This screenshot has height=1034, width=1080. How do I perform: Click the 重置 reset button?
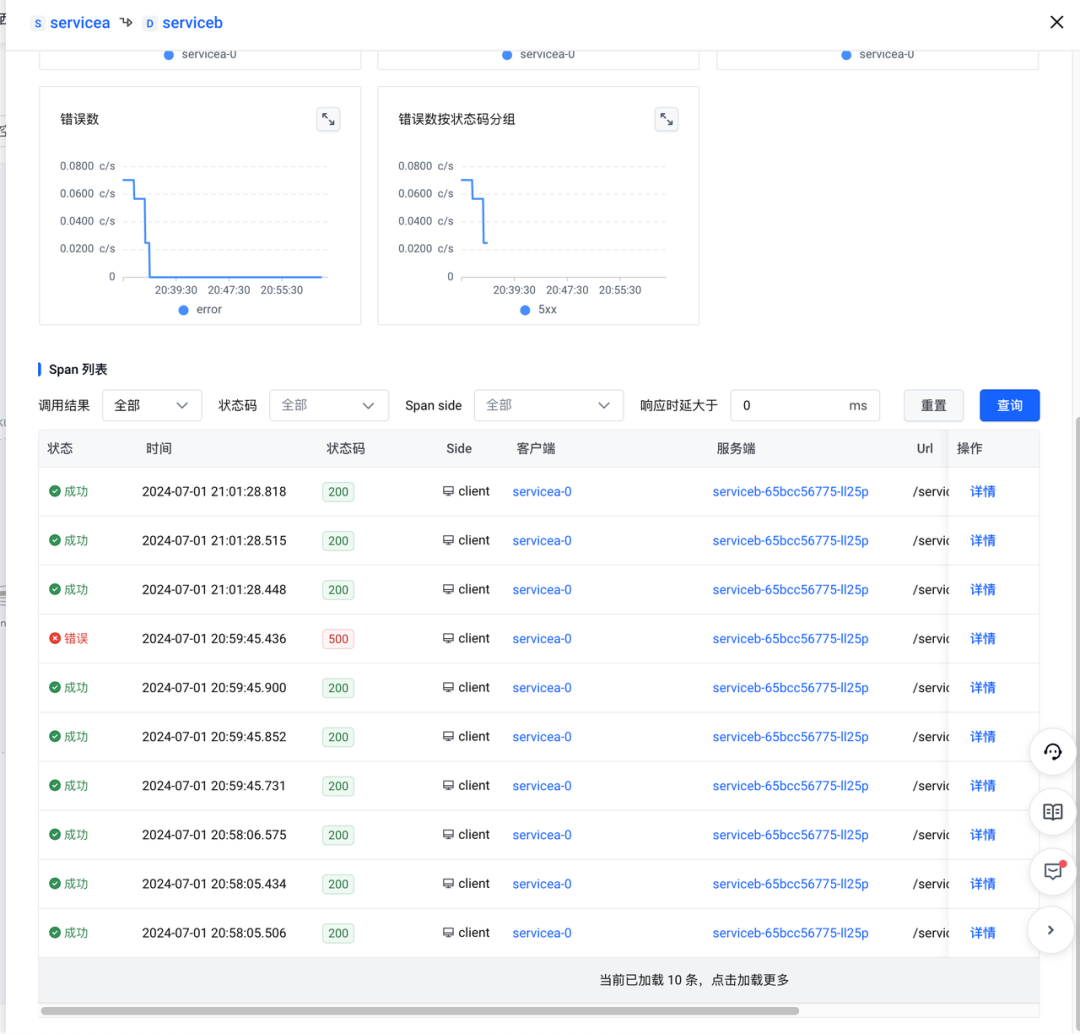pos(933,405)
